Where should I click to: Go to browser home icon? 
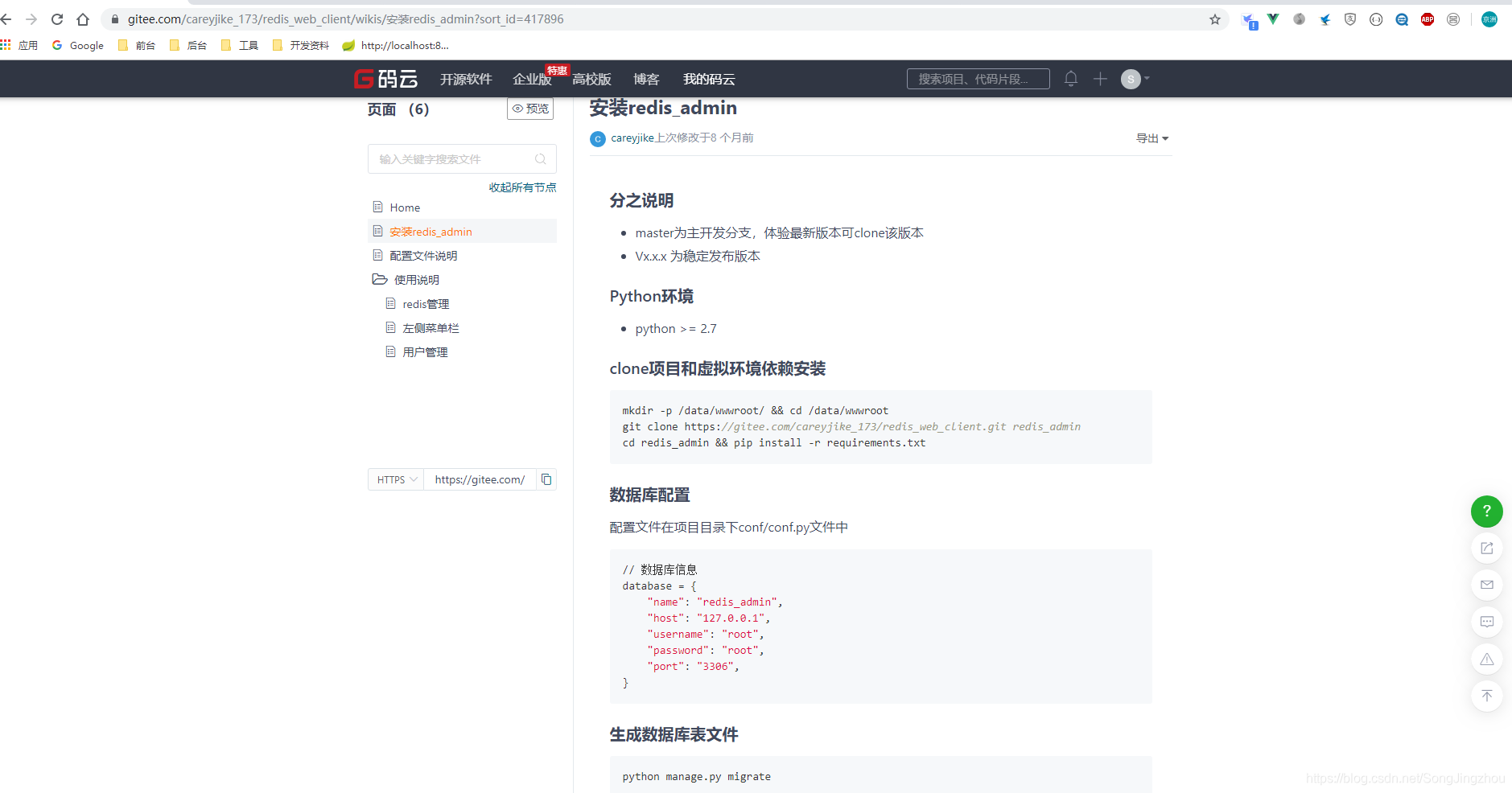83,19
